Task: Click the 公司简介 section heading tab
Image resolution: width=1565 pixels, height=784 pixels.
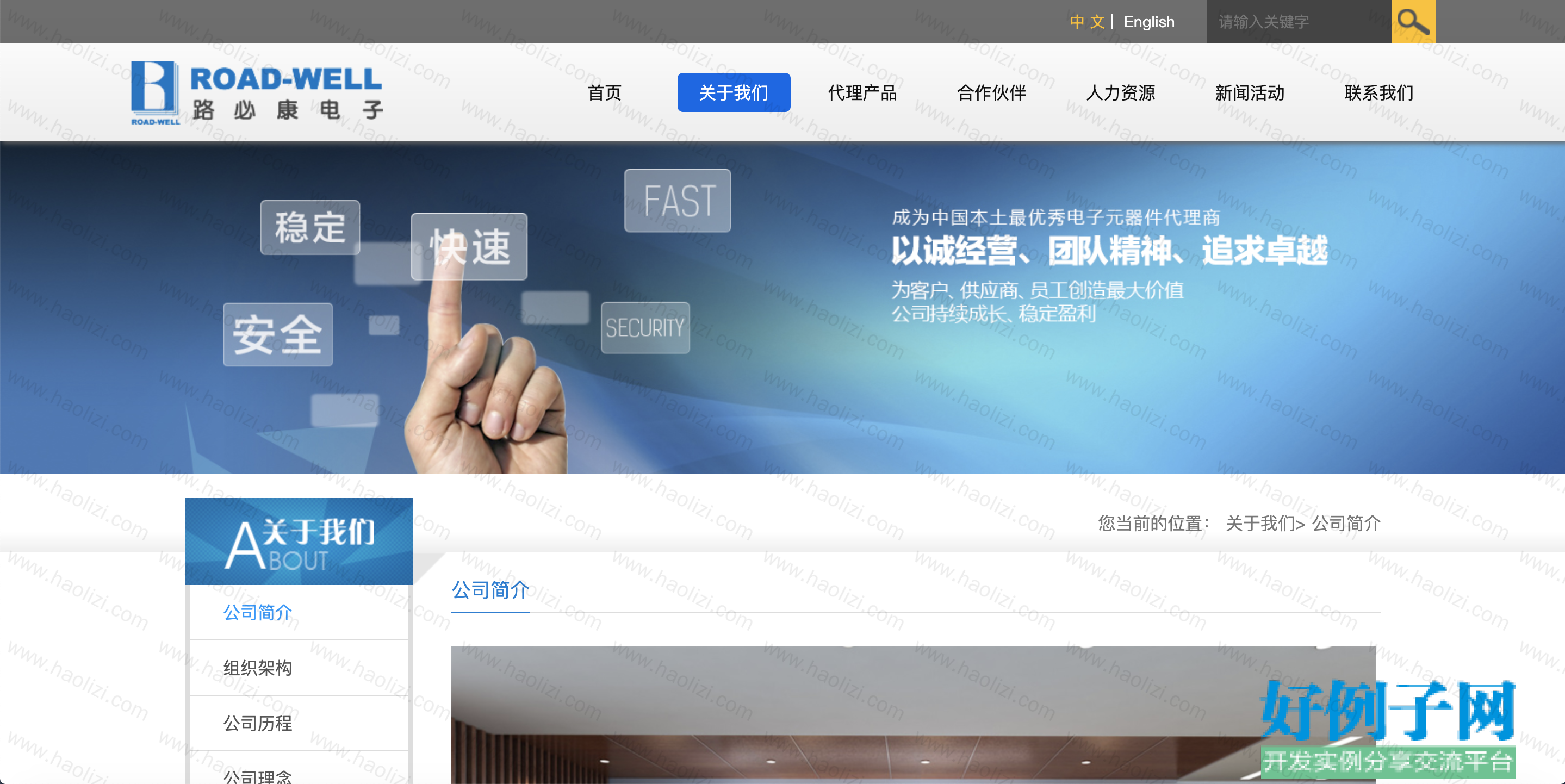Action: click(x=490, y=590)
